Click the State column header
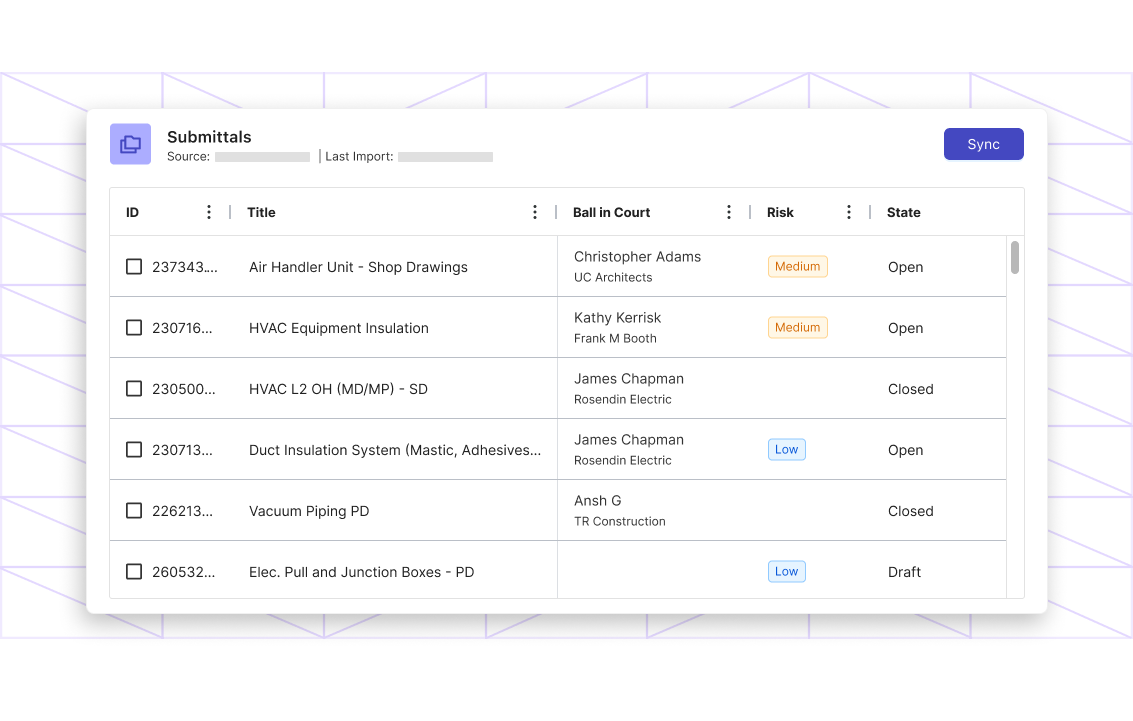This screenshot has width=1133, height=721. click(x=903, y=211)
